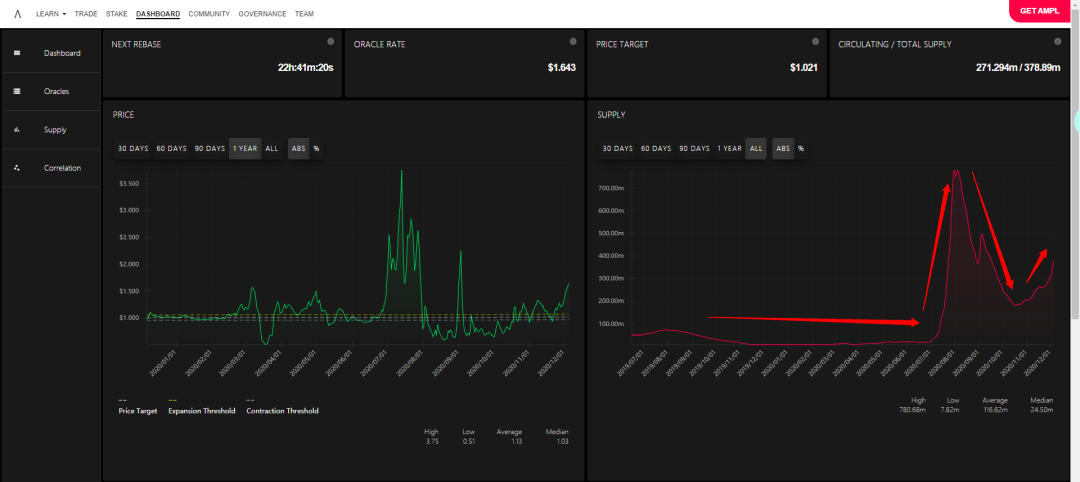Viewport: 1080px width, 482px height.
Task: Open the Correlation sidebar dots icon
Action: [17, 167]
